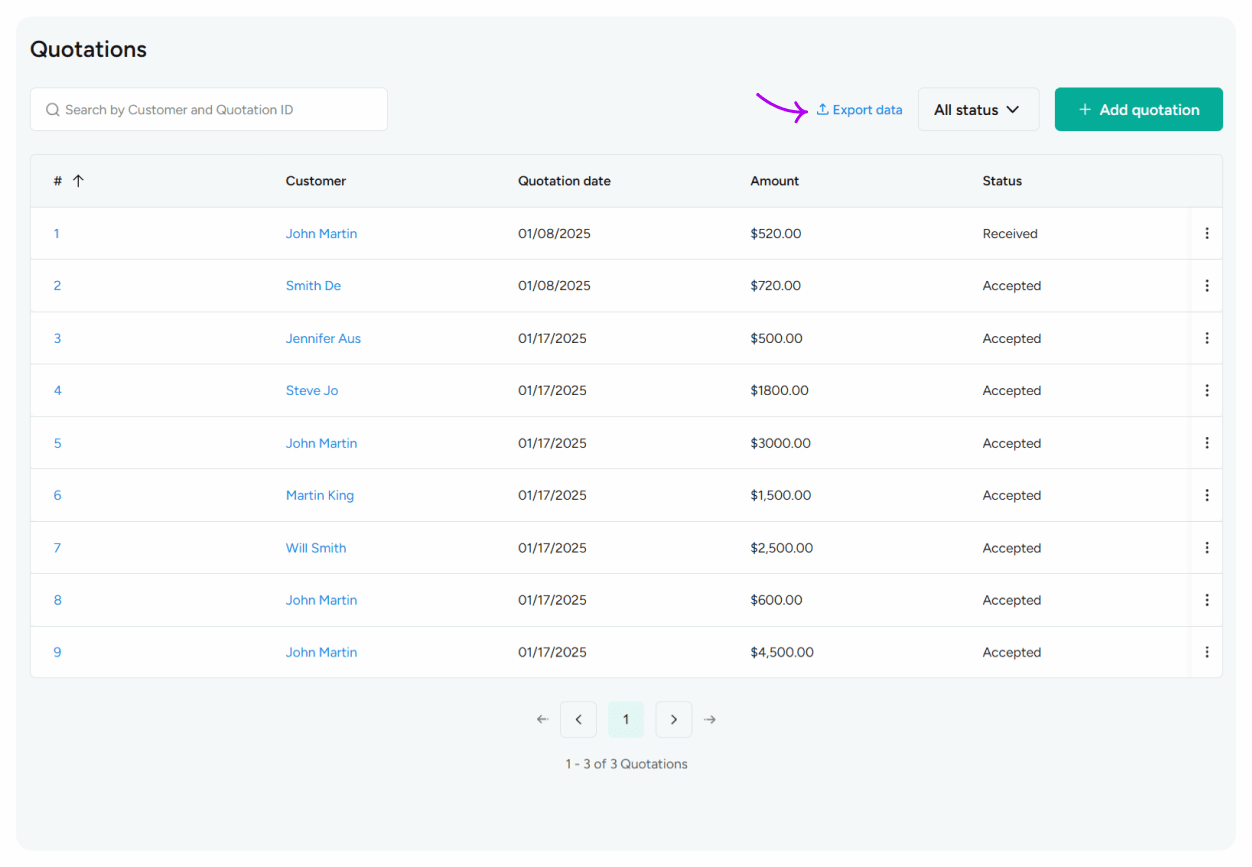This screenshot has width=1252, height=867.
Task: Toggle the sort order on the # column
Action: click(78, 181)
